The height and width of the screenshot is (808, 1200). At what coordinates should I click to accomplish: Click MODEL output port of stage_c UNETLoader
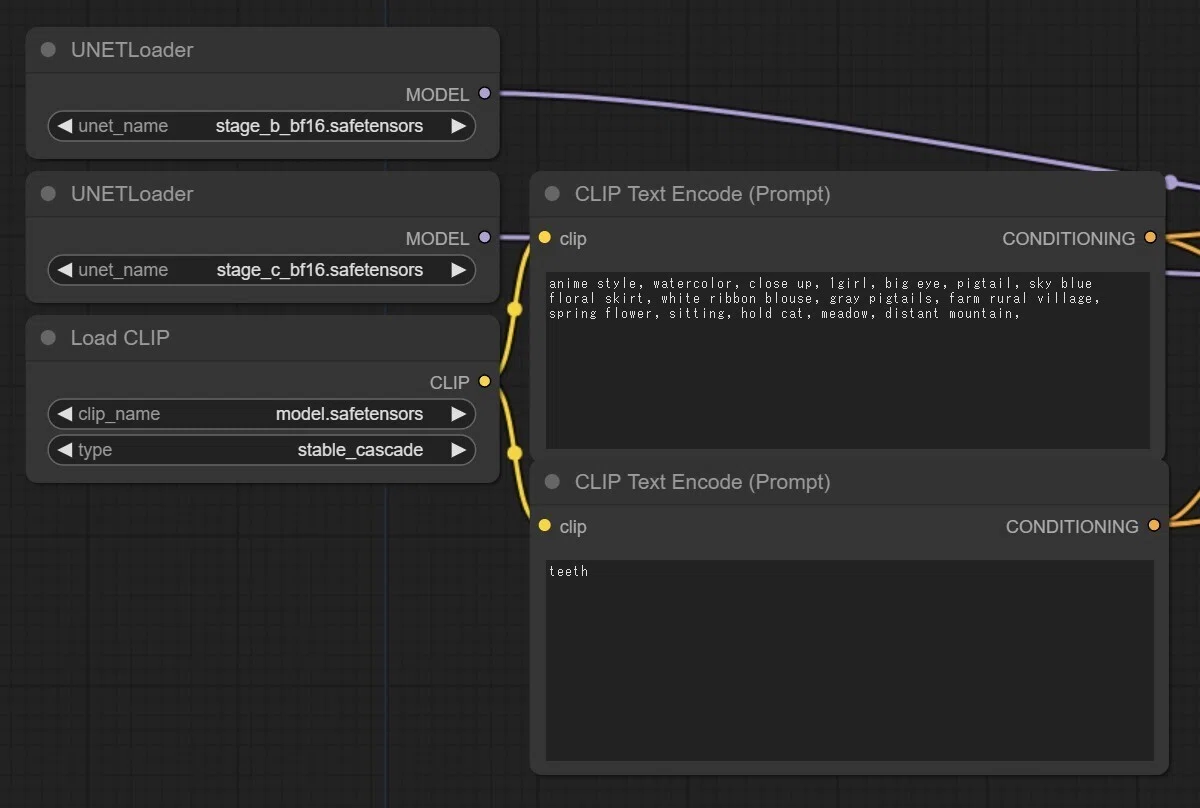click(485, 238)
